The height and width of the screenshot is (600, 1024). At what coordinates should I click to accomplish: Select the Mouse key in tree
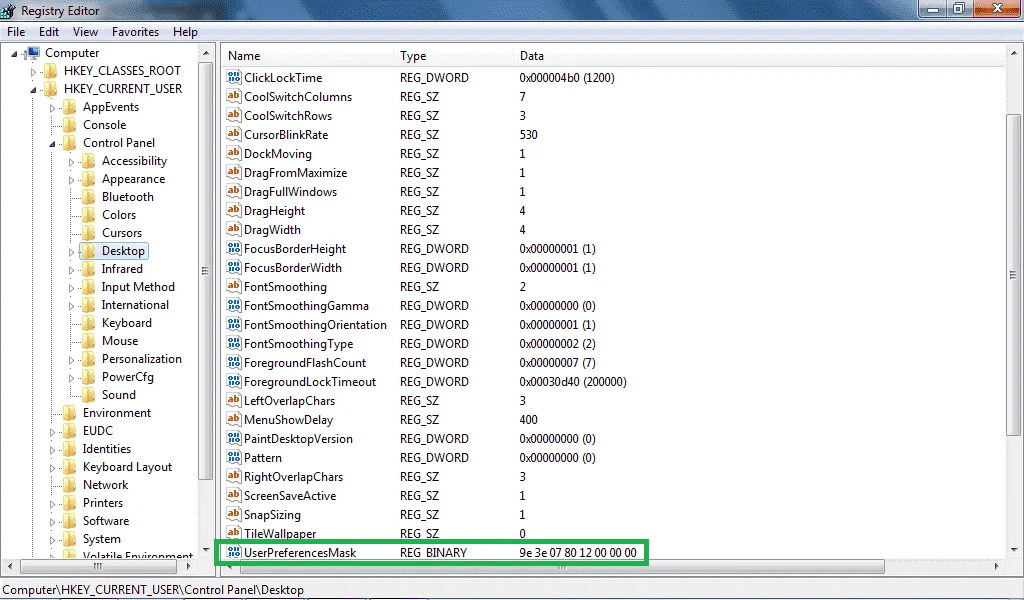point(120,341)
